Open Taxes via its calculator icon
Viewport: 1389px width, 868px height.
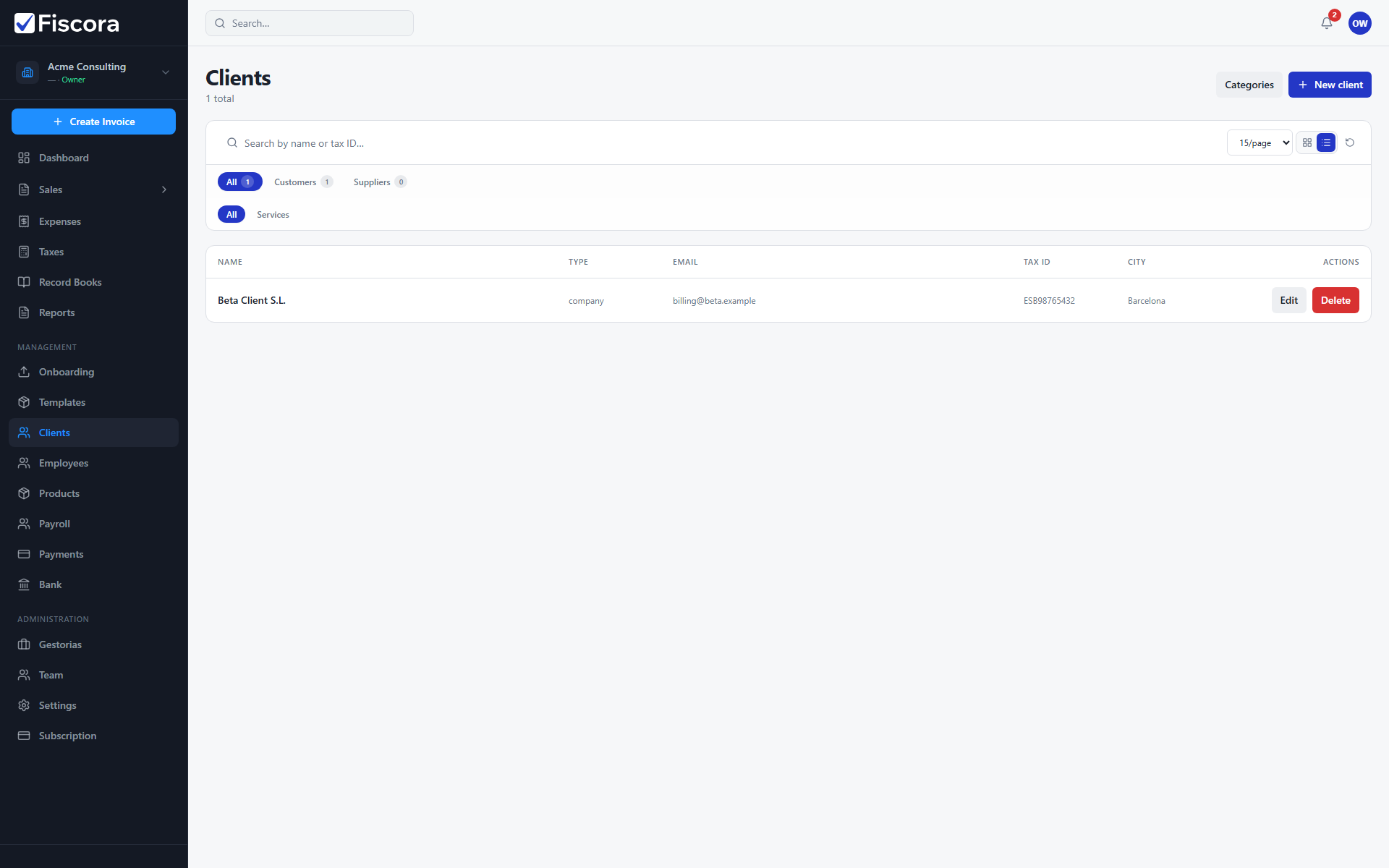pos(24,252)
